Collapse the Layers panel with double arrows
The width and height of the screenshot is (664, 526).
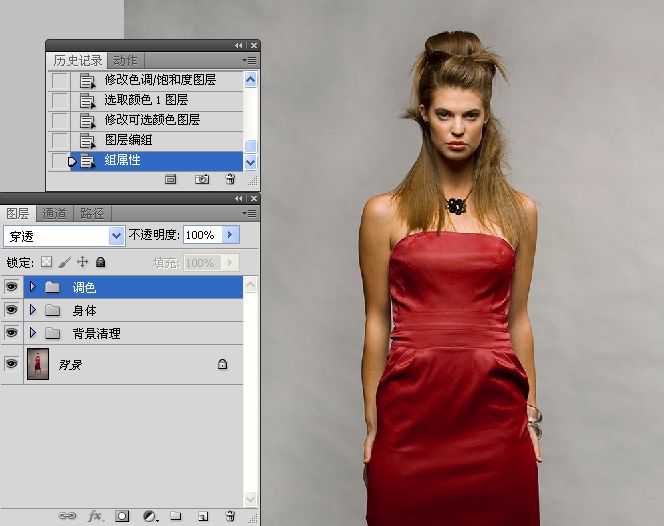pyautogui.click(x=239, y=198)
